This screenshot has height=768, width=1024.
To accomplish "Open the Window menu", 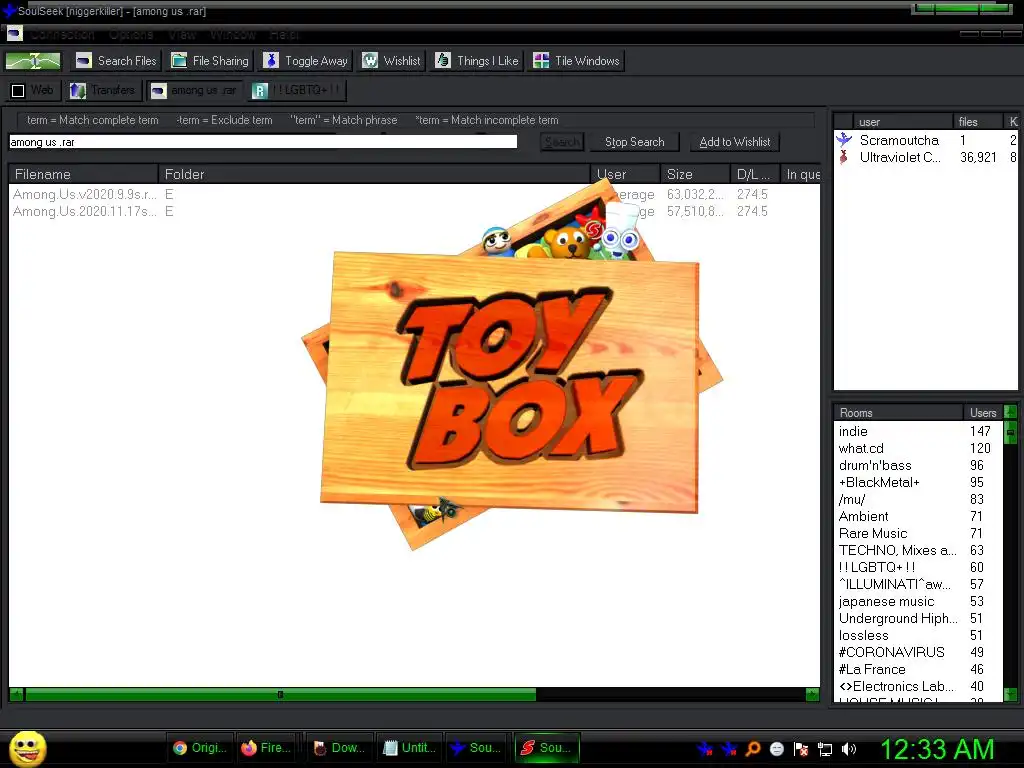I will [232, 35].
